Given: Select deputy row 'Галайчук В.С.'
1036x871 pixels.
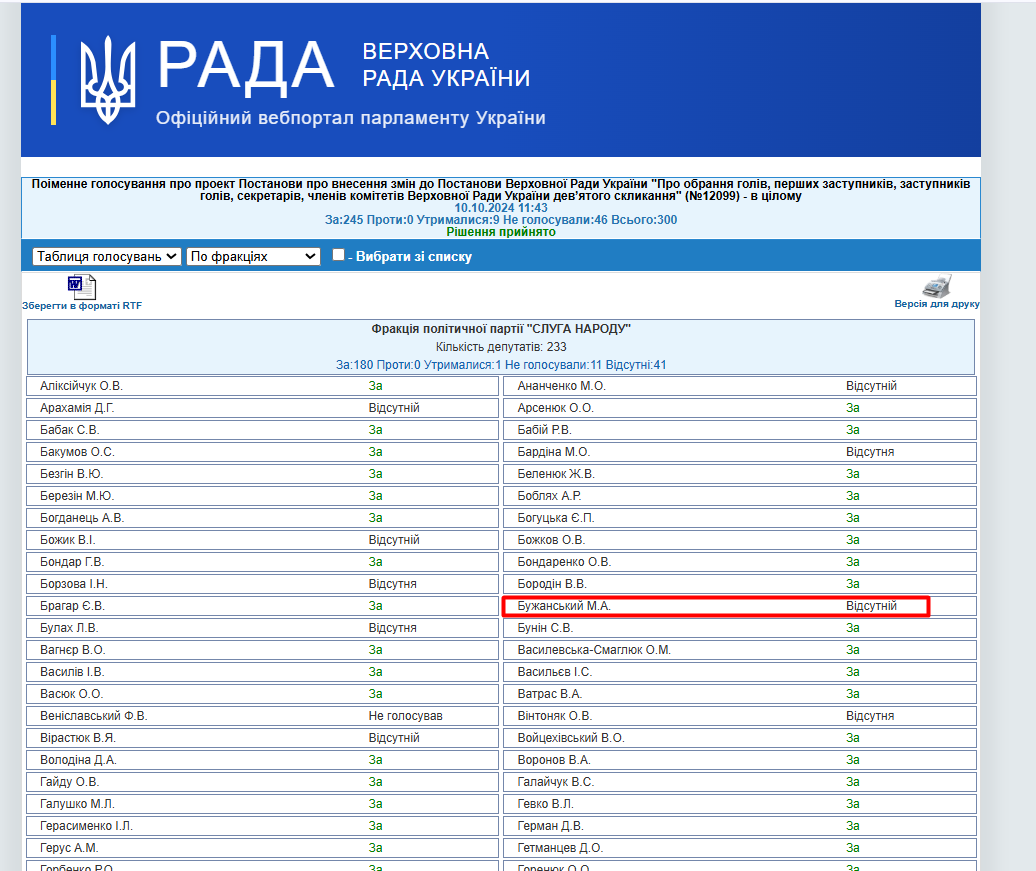Looking at the screenshot, I should (x=740, y=782).
